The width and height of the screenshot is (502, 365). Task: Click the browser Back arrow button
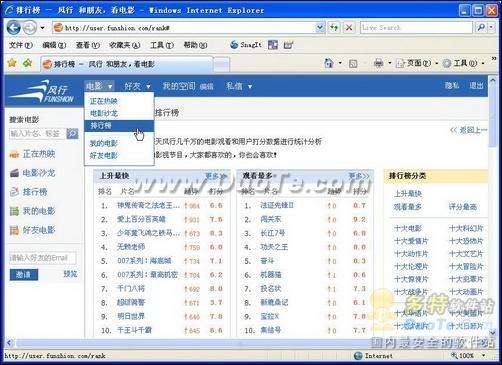point(14,28)
